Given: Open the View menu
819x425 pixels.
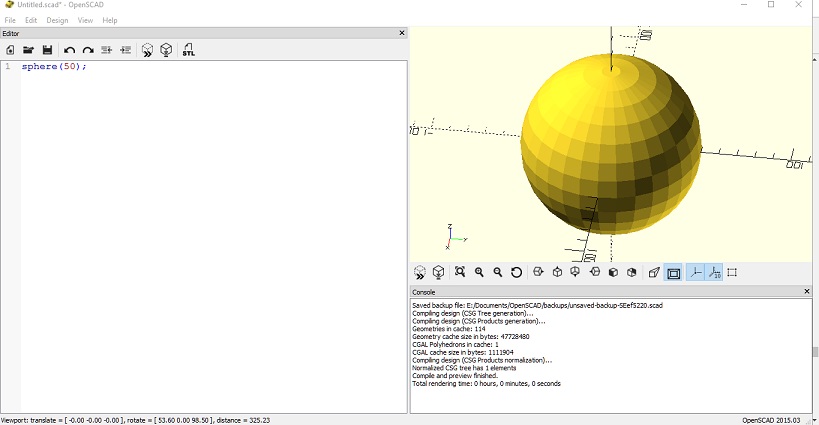Looking at the screenshot, I should tap(85, 20).
